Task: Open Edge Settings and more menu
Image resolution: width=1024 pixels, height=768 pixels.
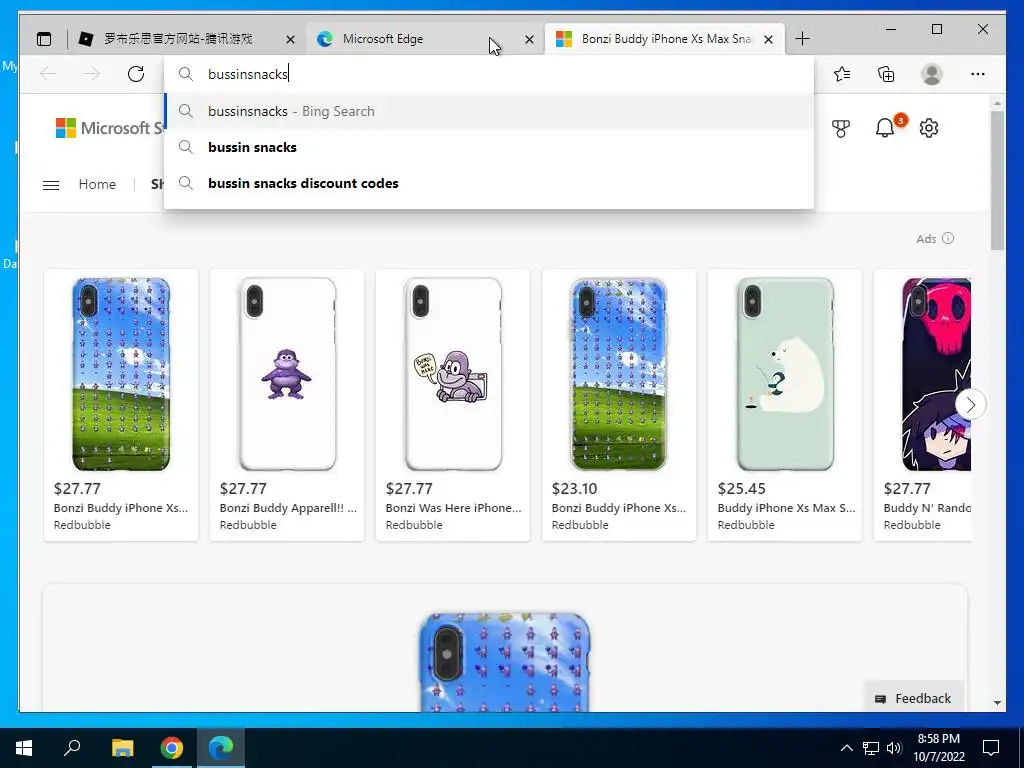Action: 978,74
